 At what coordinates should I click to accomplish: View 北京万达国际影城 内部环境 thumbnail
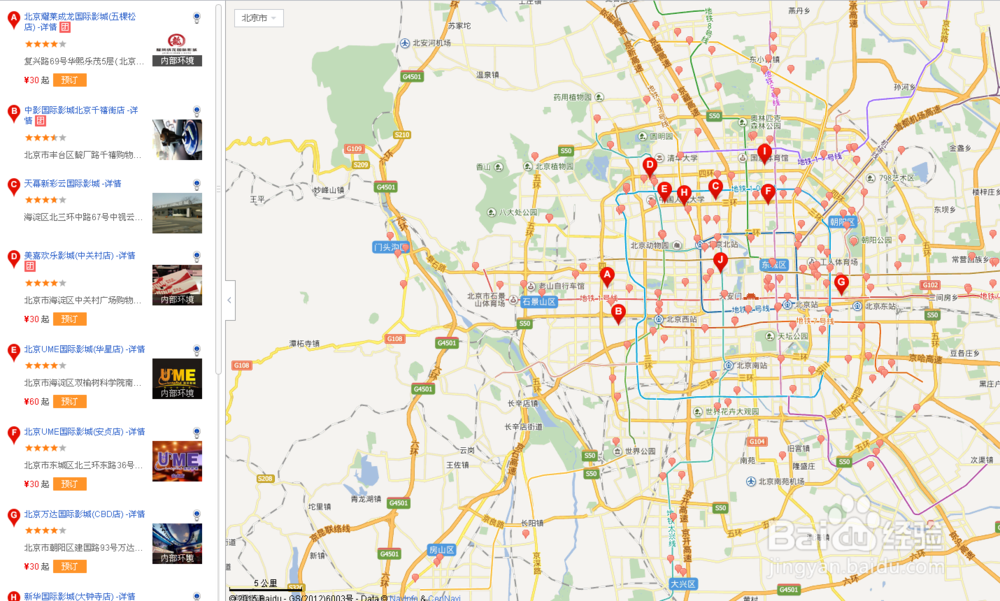[177, 544]
